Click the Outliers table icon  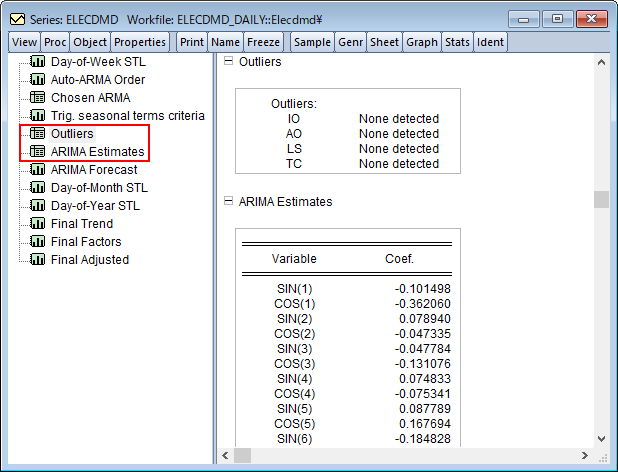point(37,134)
